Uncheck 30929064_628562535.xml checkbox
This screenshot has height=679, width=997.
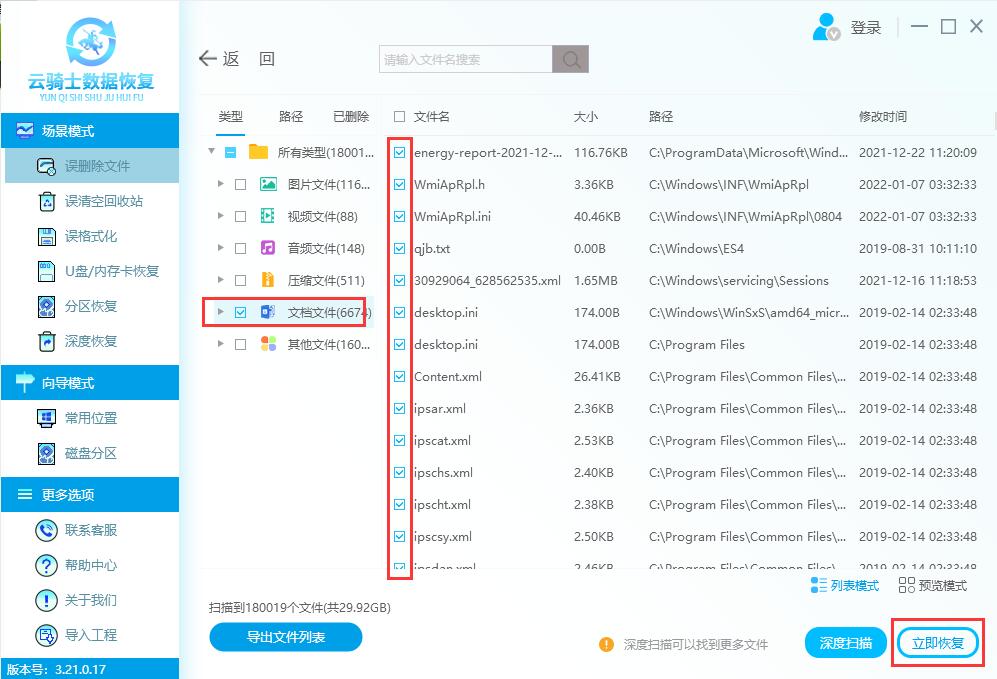click(399, 280)
